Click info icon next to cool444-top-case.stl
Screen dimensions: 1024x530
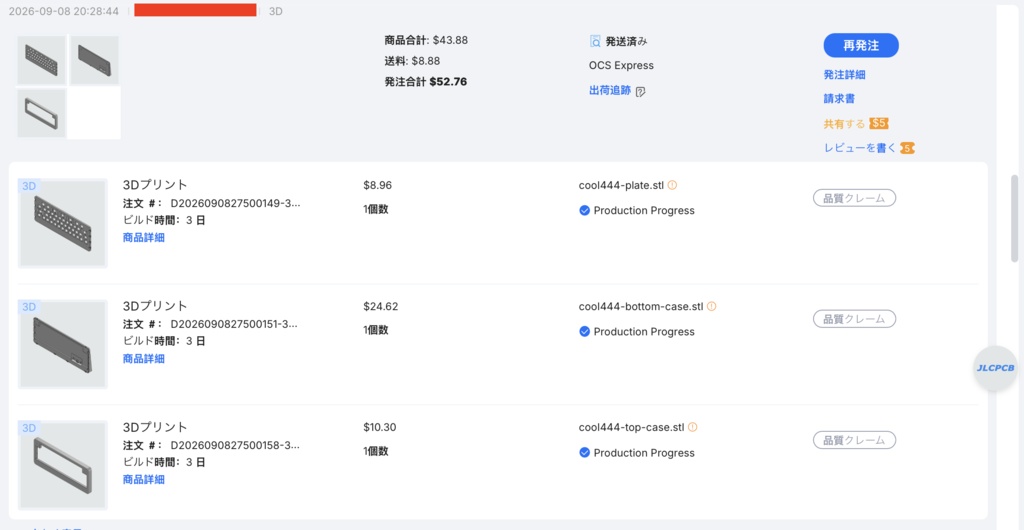coord(692,427)
